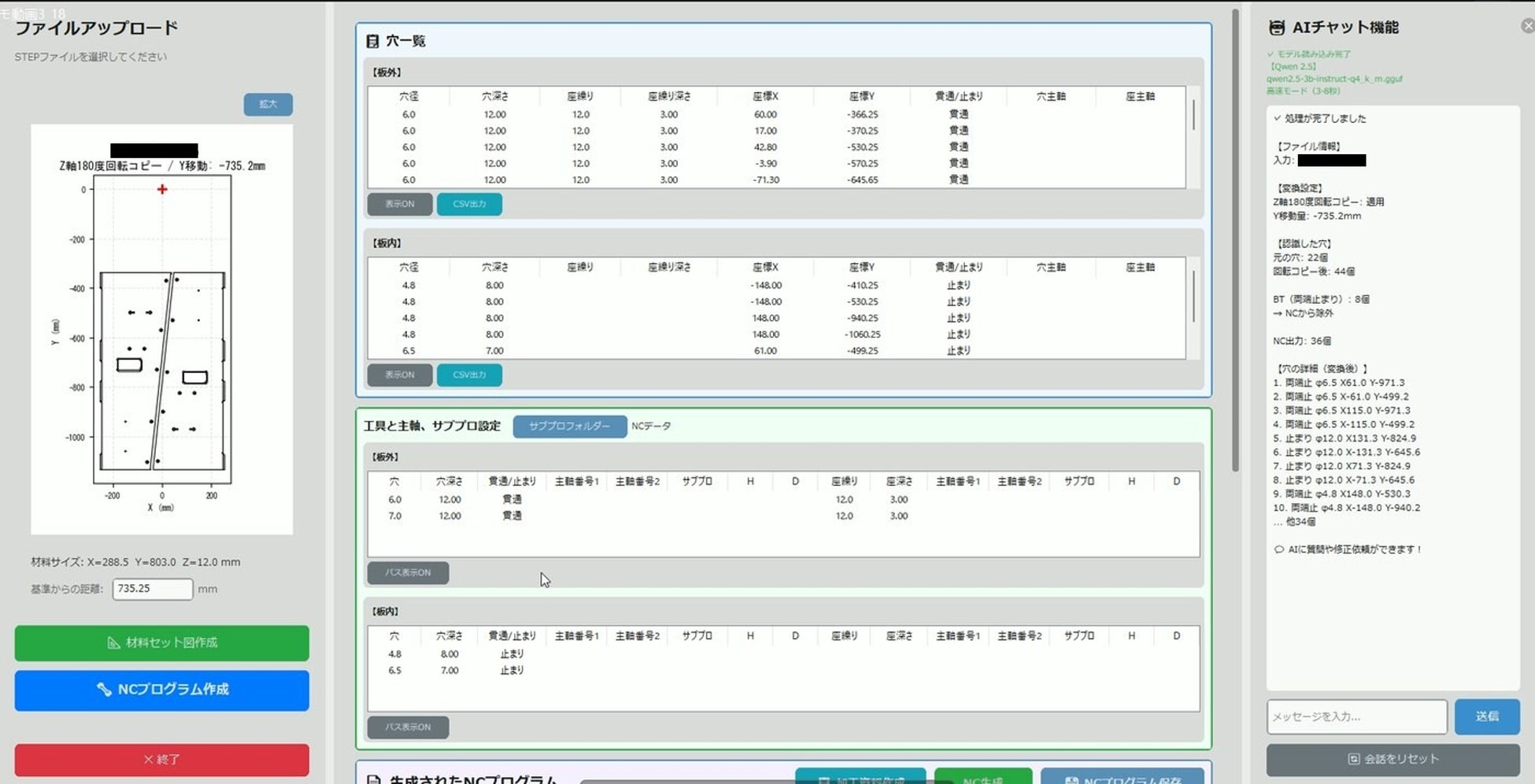Open the サブプロフォルダー tab
The height and width of the screenshot is (784, 1535).
click(569, 426)
